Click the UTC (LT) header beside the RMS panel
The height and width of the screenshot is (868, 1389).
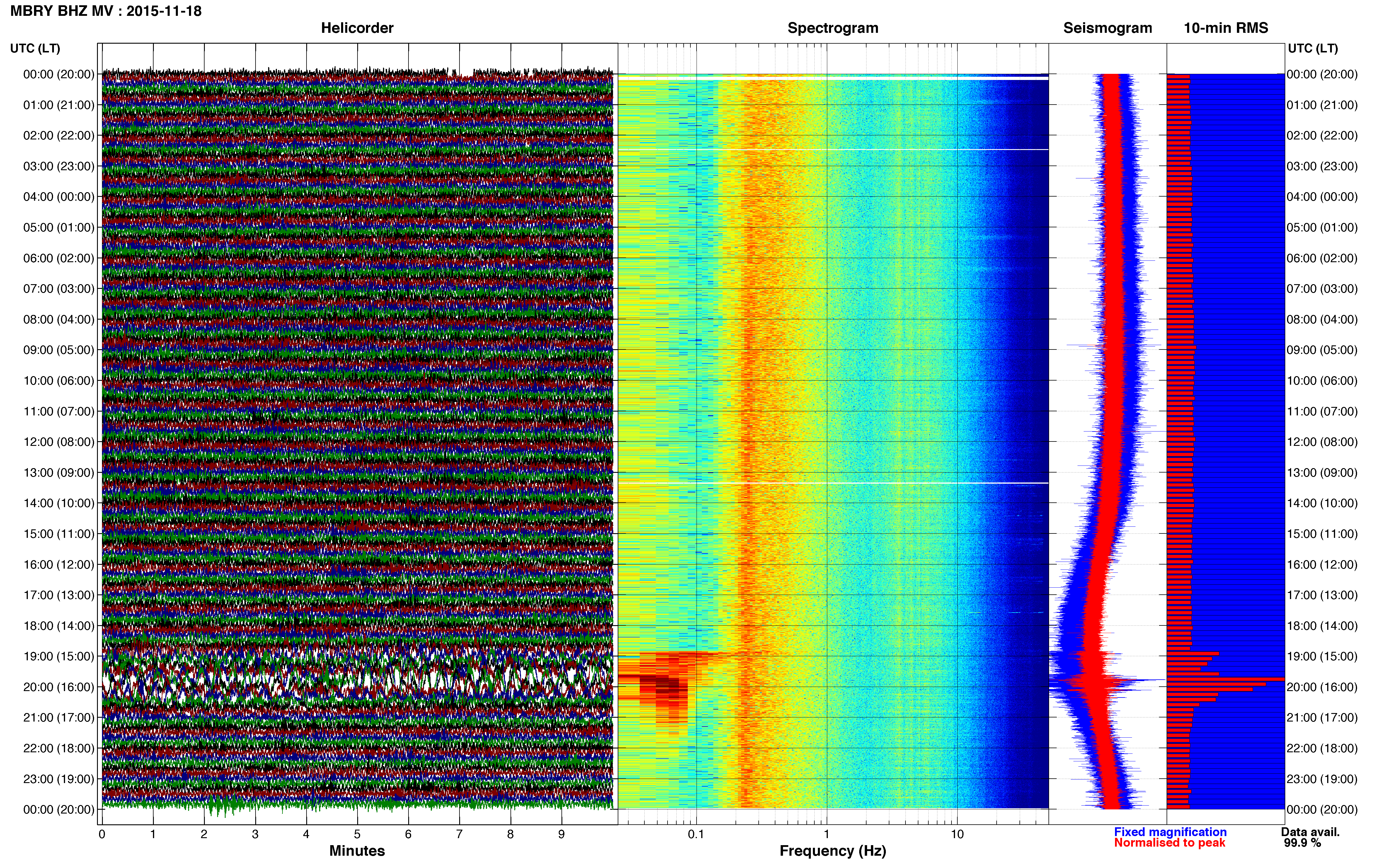tap(1313, 48)
